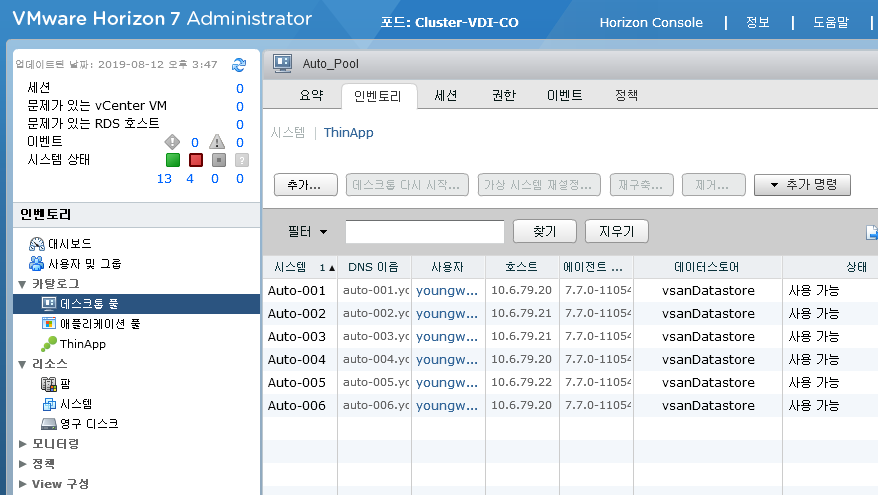The height and width of the screenshot is (495, 878).
Task: Click the 데스크톱 다시 시작... button
Action: coord(407,185)
